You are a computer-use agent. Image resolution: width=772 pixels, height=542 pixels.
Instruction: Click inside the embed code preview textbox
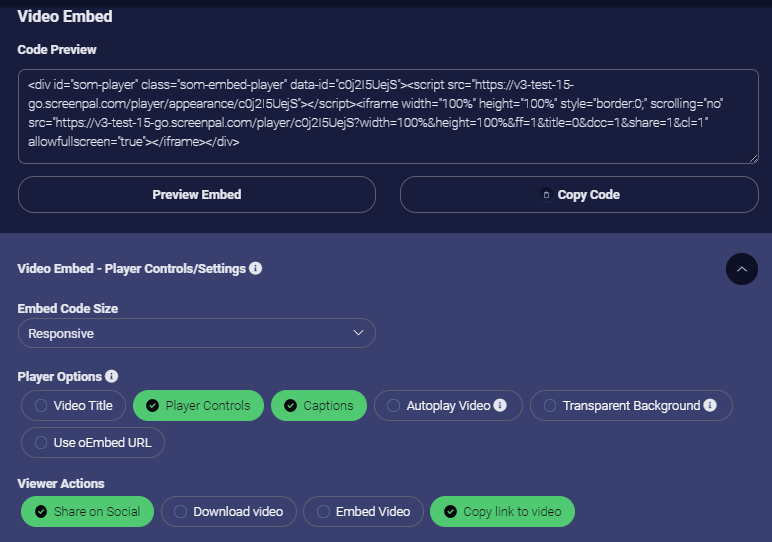(x=388, y=116)
